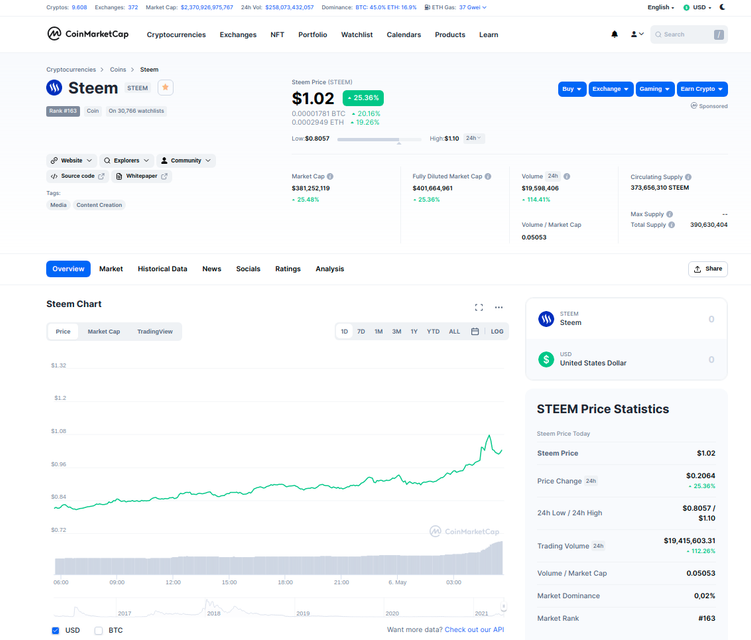Image resolution: width=751 pixels, height=640 pixels.
Task: Add Steem to watchlist star
Action: click(165, 88)
